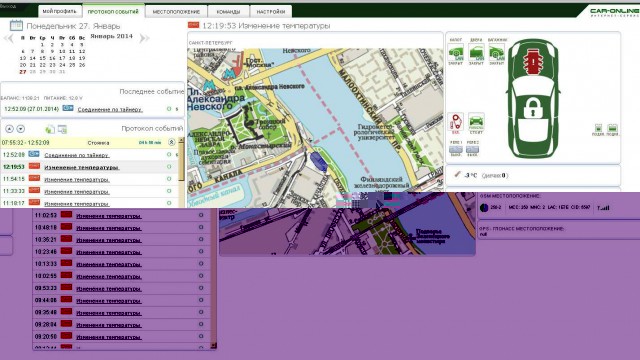Click the doors (Двери) status icon
Image resolution: width=640 pixels, height=360 pixels.
click(x=476, y=53)
